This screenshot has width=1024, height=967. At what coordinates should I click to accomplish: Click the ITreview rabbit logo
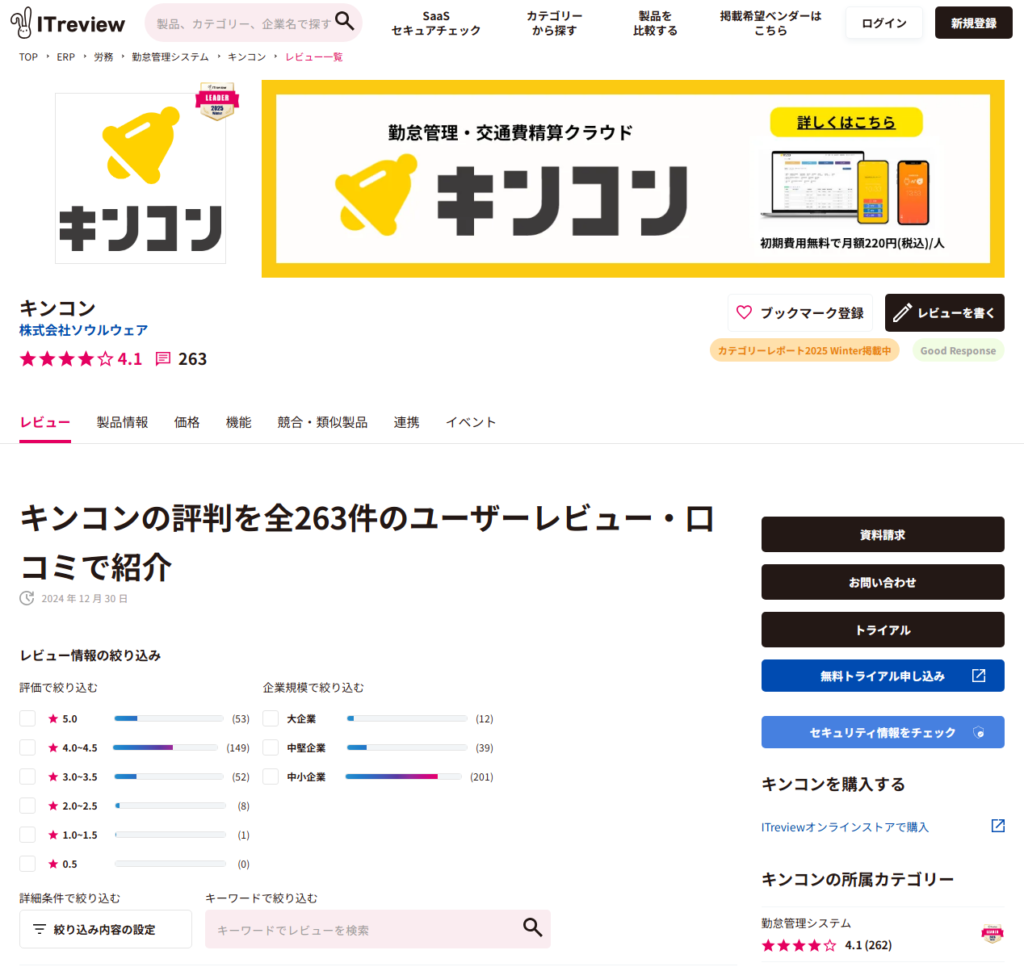(x=67, y=23)
